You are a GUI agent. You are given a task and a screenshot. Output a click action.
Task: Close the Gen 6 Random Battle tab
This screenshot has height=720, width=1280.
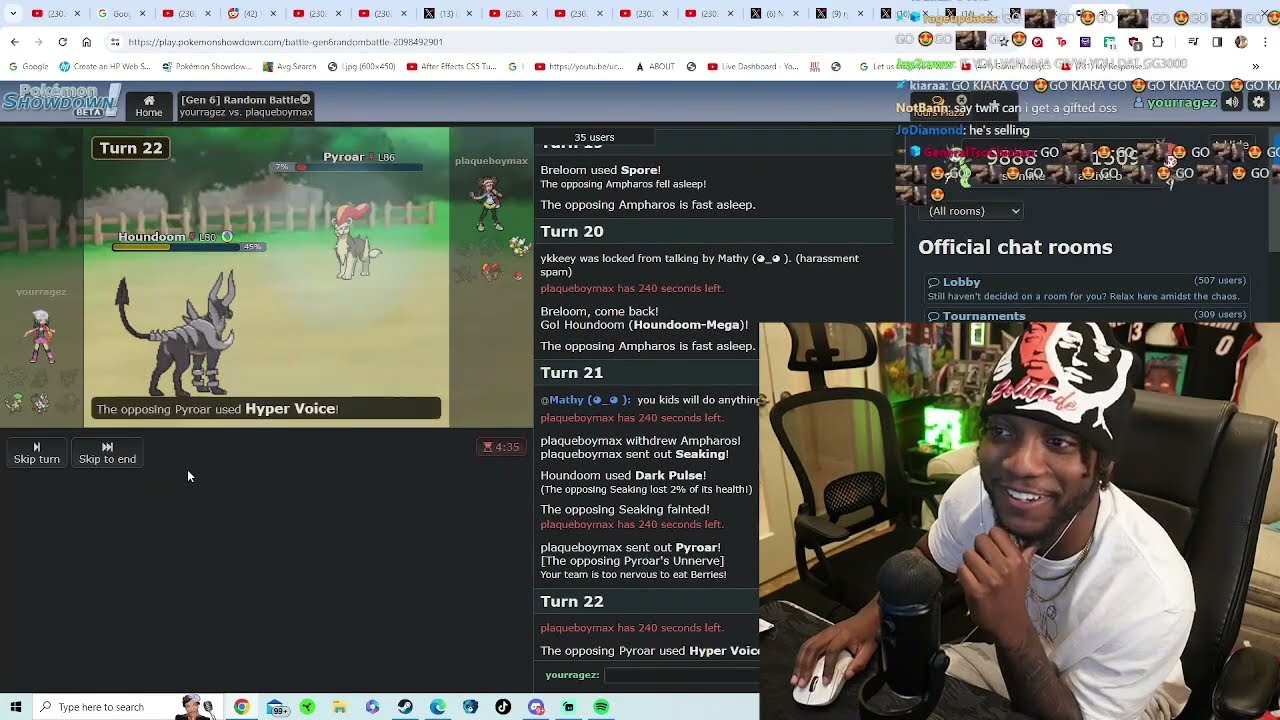(305, 99)
